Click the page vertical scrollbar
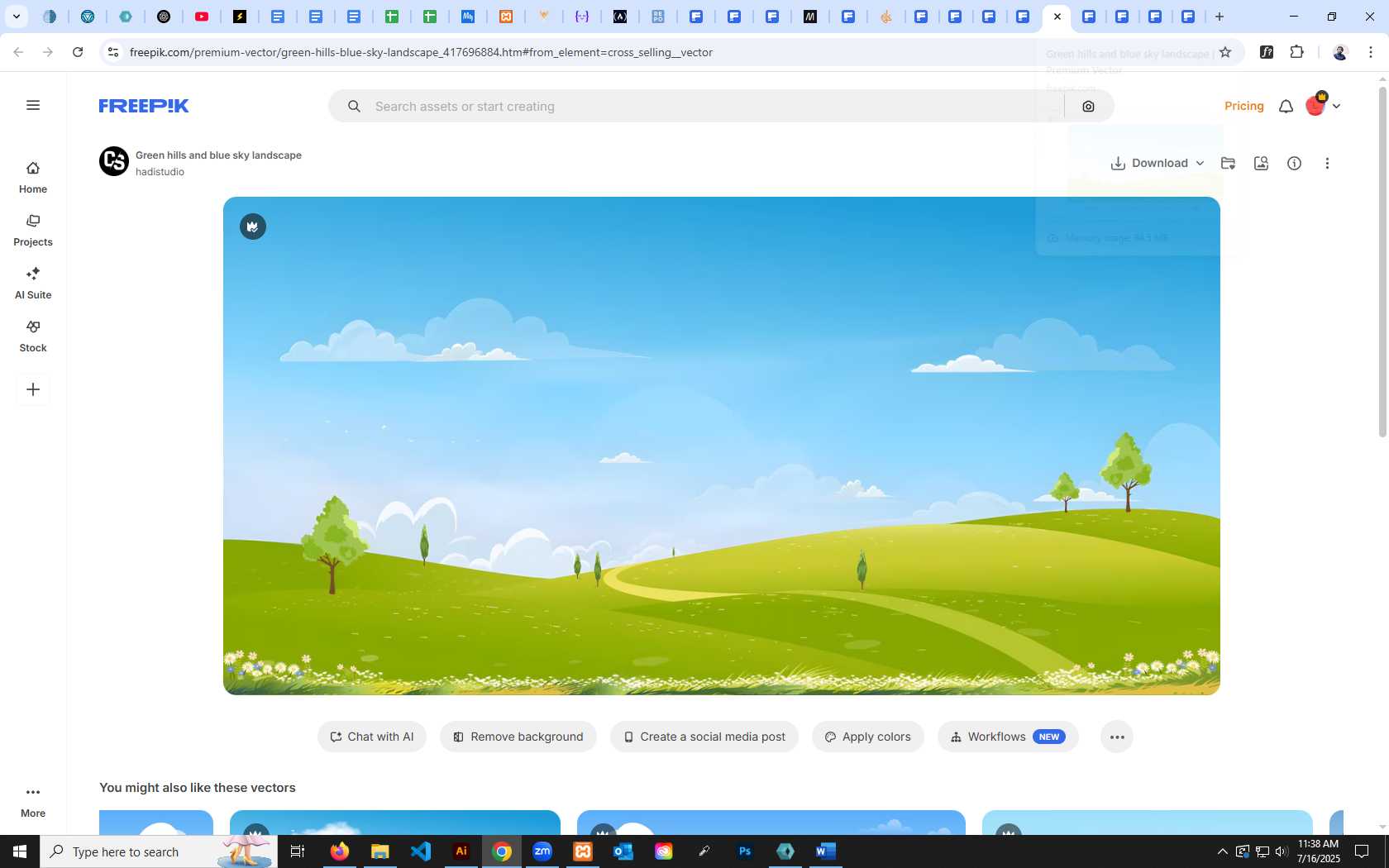 1382,261
